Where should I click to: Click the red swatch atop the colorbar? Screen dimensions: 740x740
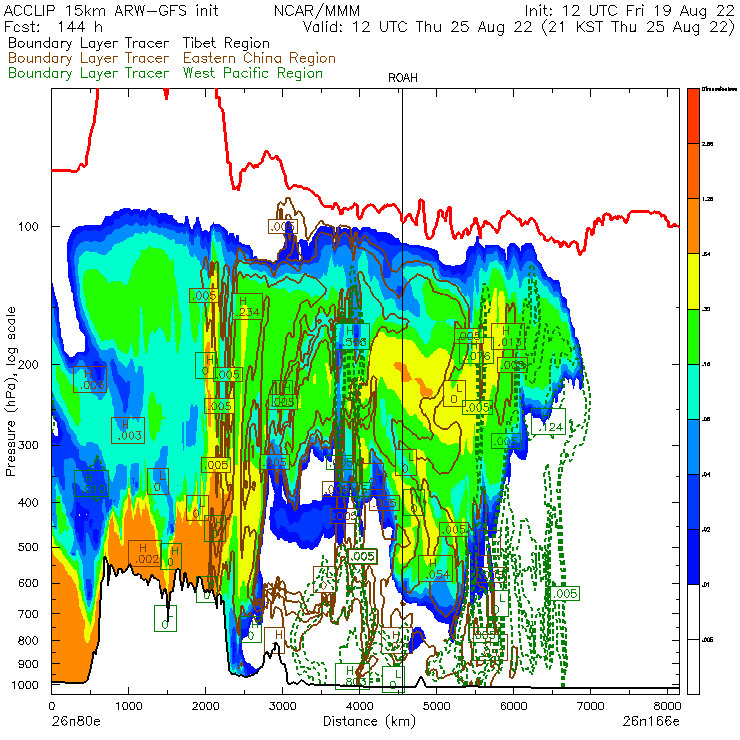[693, 116]
